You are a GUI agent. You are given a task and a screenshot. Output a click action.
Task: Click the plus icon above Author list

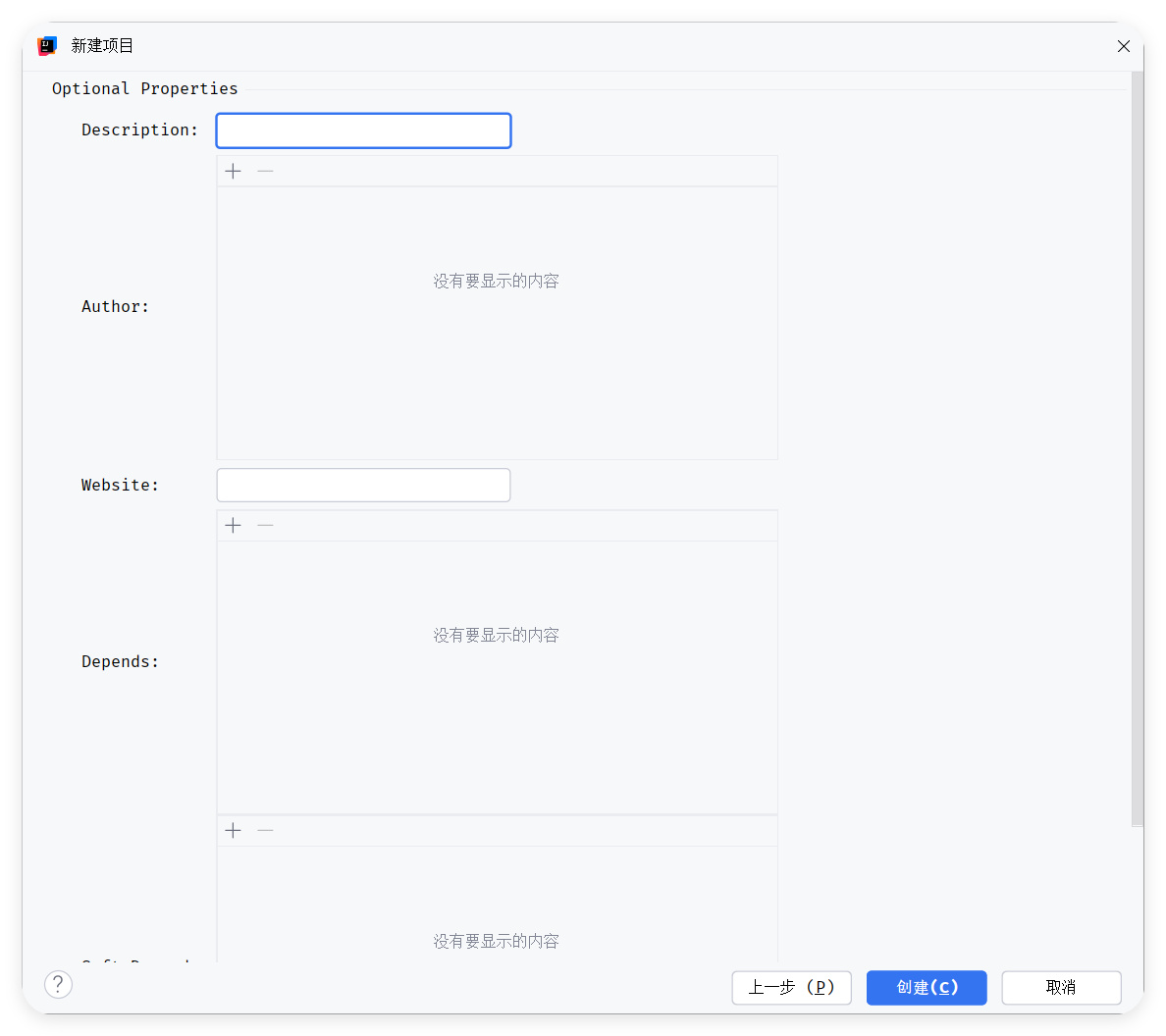coord(233,172)
